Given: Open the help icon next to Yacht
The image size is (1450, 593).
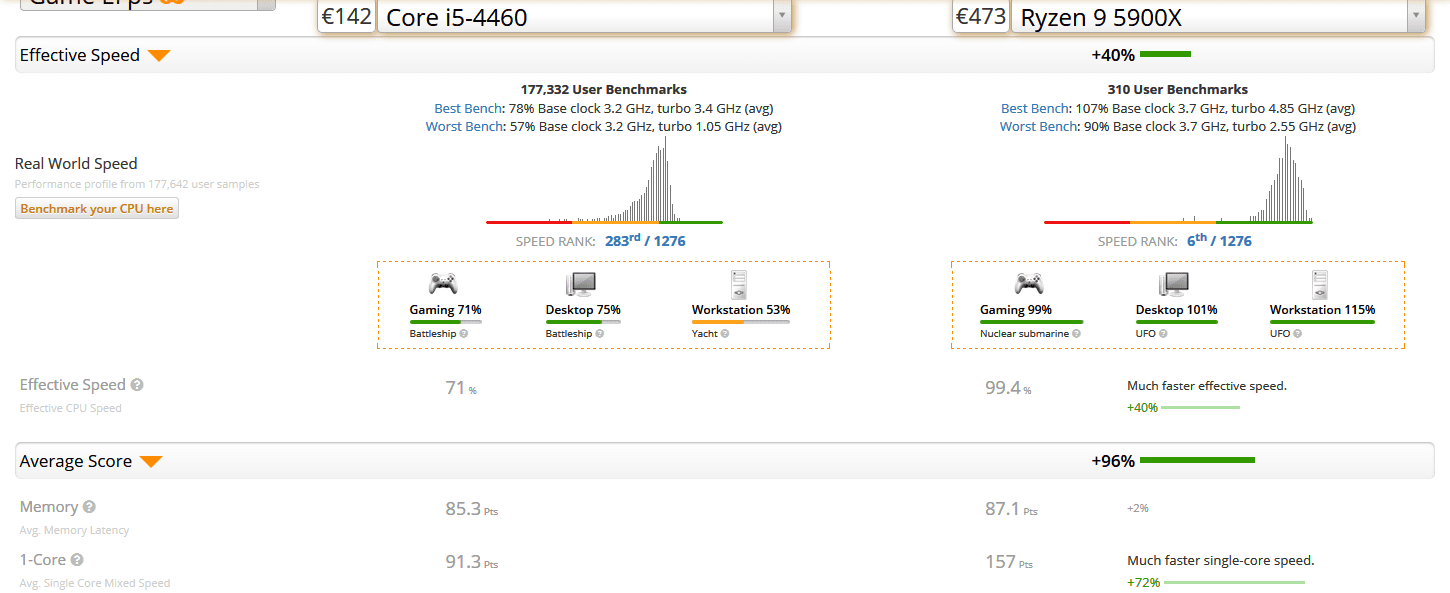Looking at the screenshot, I should pos(725,333).
